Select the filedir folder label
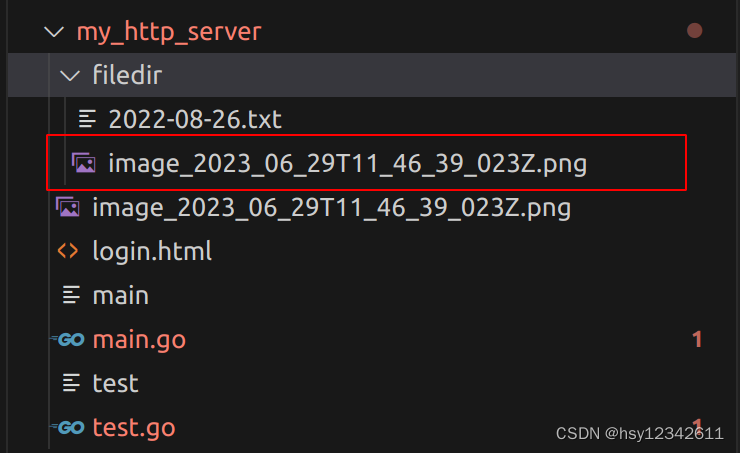Viewport: 740px width, 453px height. [x=127, y=76]
